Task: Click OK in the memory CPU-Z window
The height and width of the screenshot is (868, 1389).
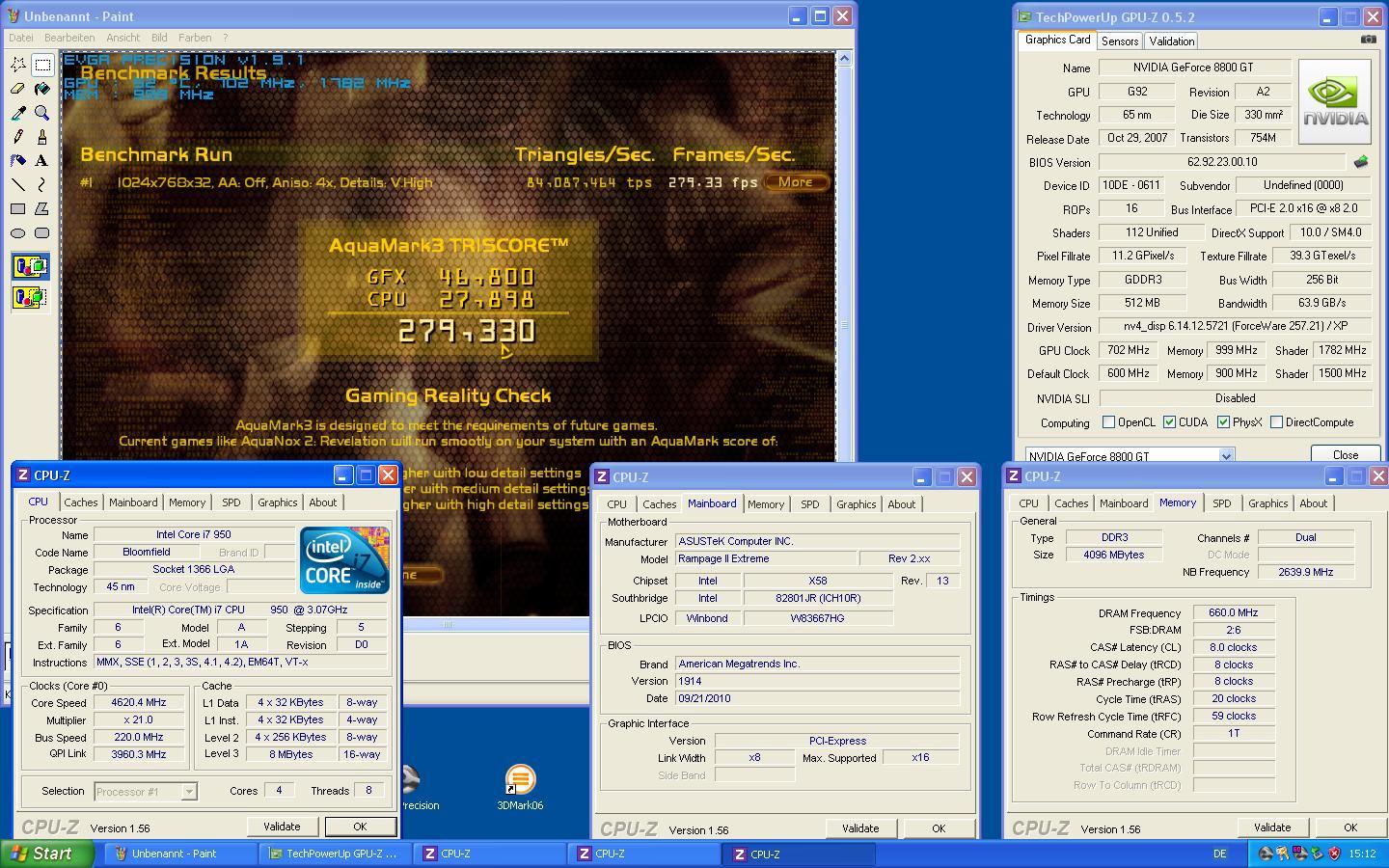Action: click(1350, 827)
